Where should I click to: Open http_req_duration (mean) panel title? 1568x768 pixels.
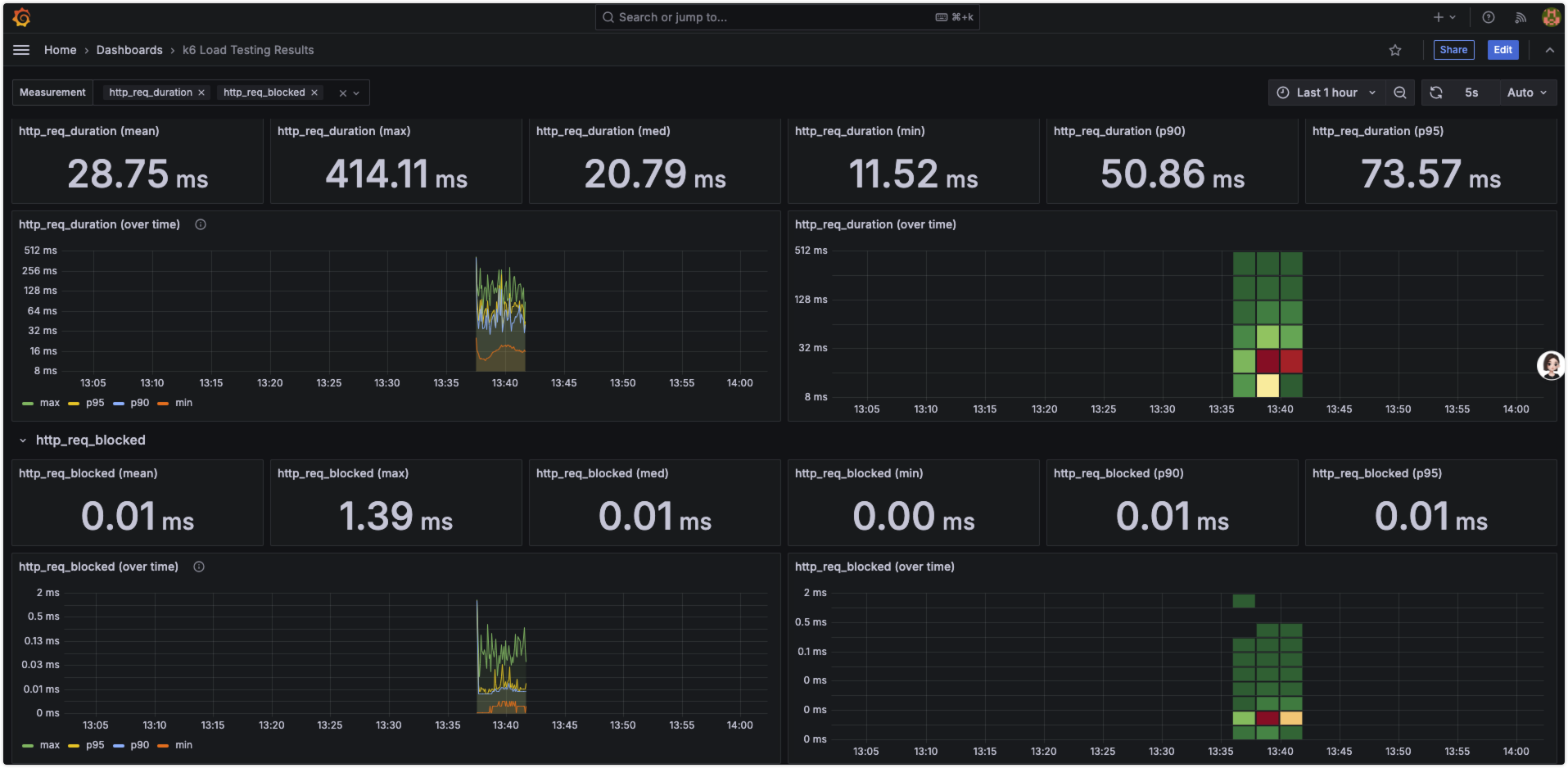point(89,131)
